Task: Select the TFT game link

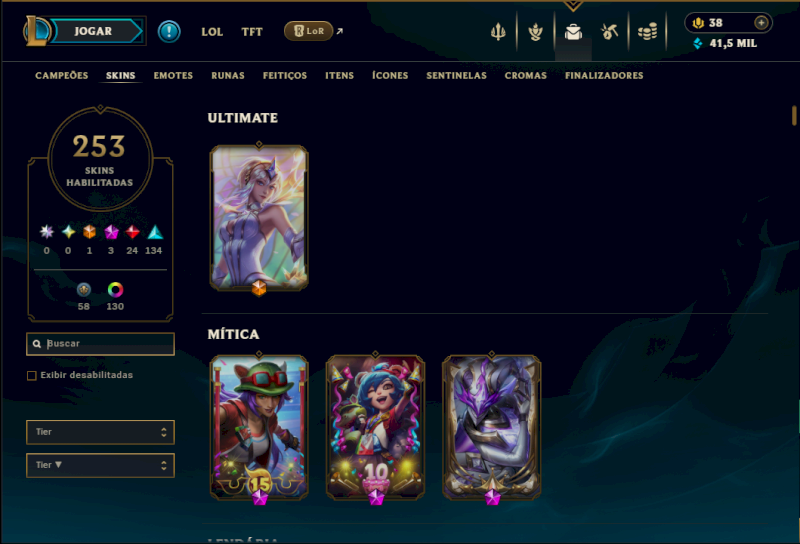Action: [x=252, y=32]
